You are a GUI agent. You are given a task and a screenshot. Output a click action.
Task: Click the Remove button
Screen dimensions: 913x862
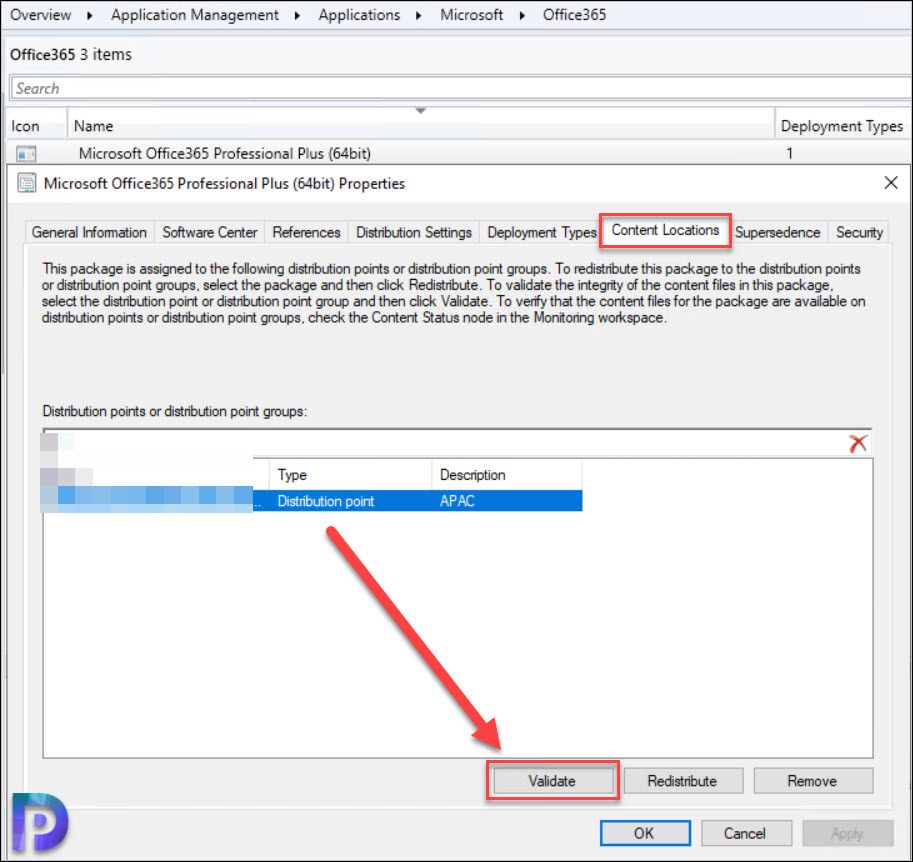(812, 780)
